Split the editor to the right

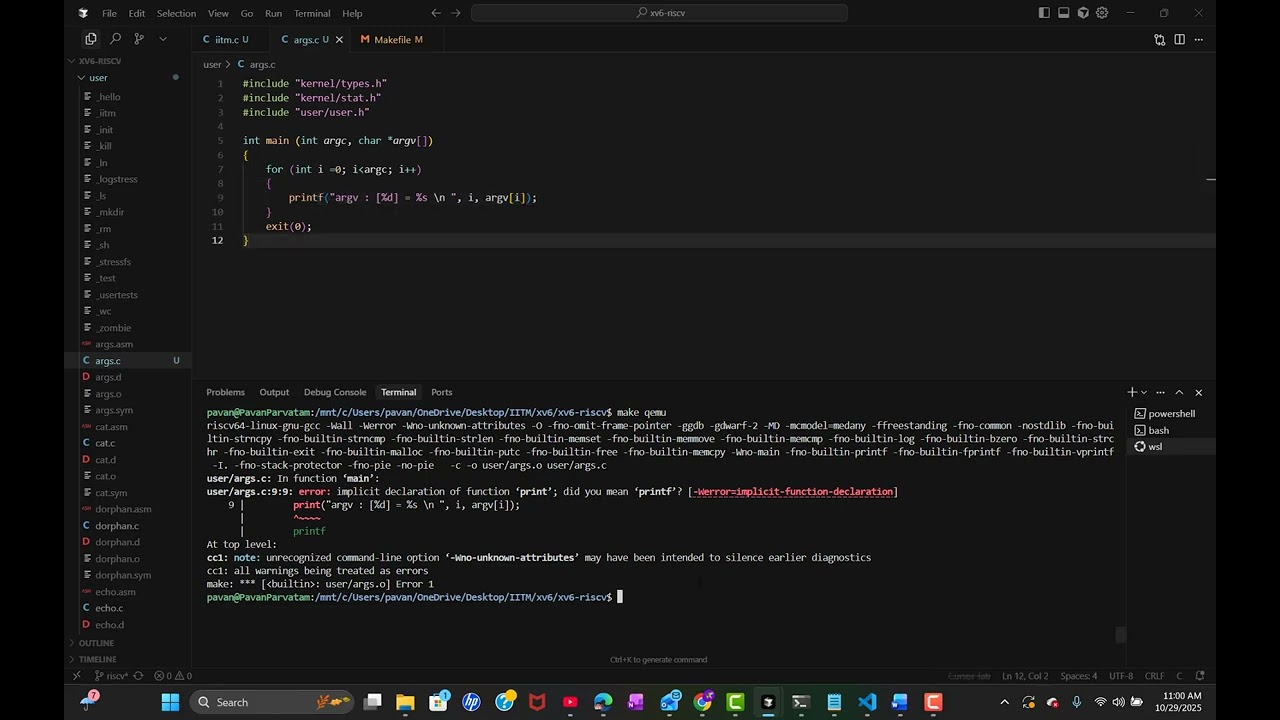pyautogui.click(x=1180, y=40)
